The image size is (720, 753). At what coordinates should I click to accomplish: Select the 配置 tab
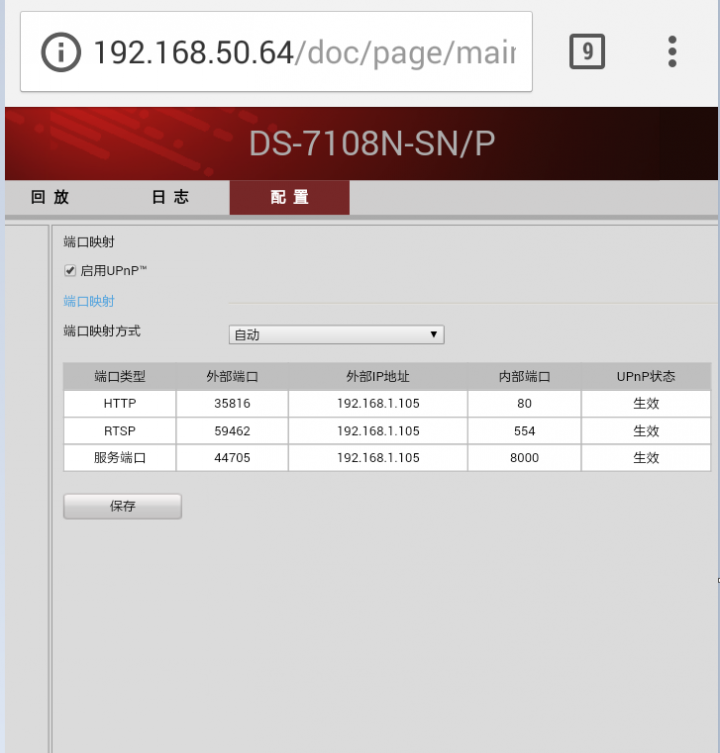[x=290, y=197]
